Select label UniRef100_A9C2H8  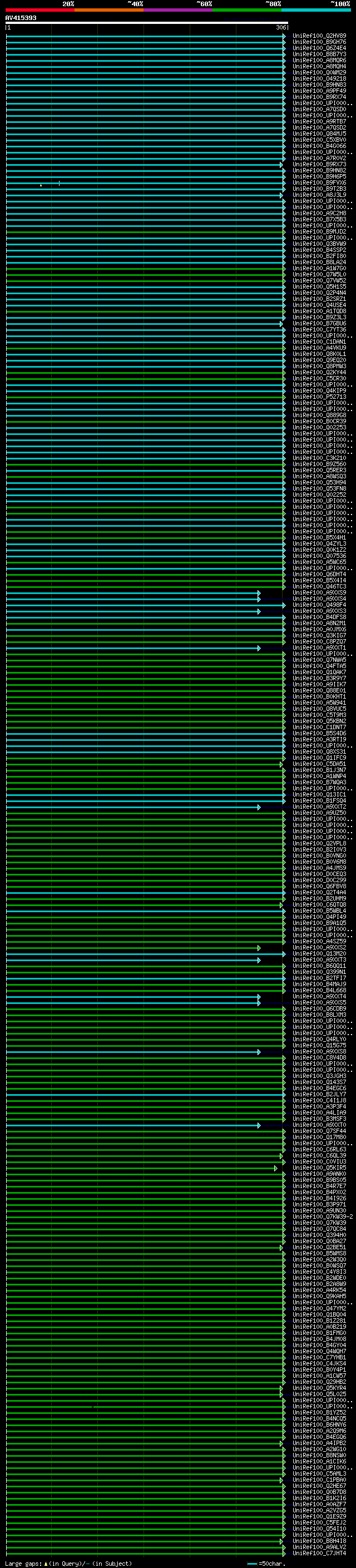click(319, 213)
